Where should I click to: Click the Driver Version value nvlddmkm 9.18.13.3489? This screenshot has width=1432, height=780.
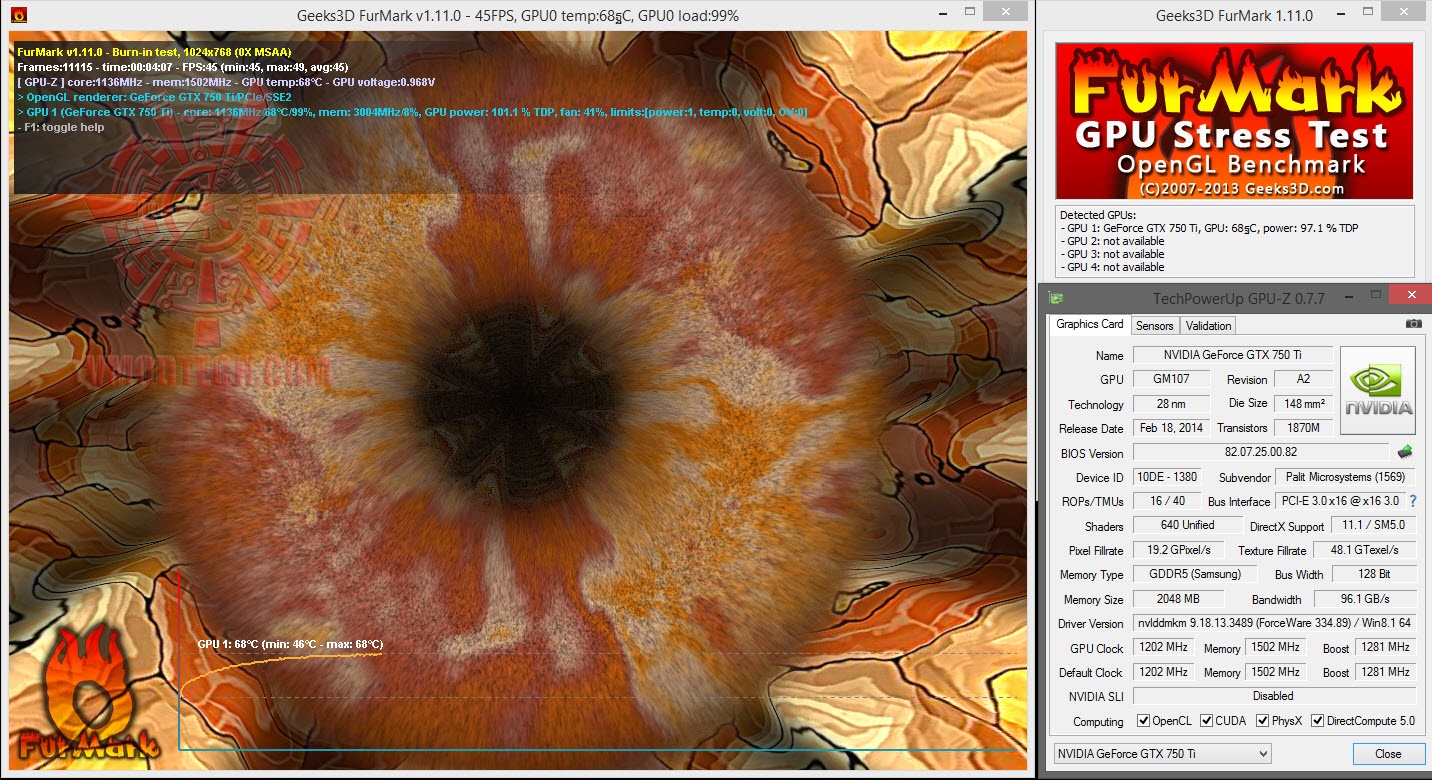point(1274,623)
